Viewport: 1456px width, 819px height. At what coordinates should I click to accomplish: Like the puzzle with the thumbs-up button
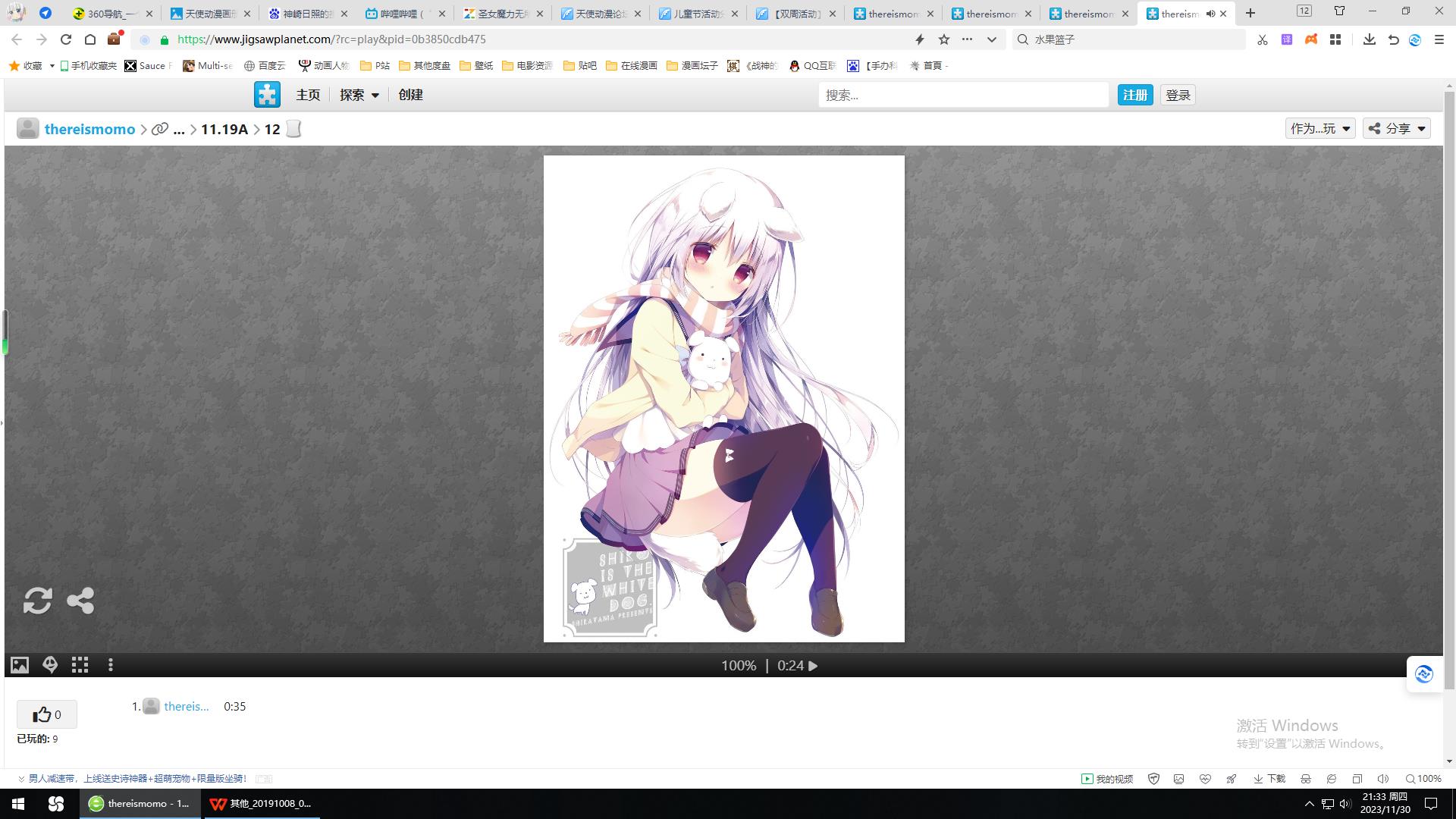pos(46,714)
